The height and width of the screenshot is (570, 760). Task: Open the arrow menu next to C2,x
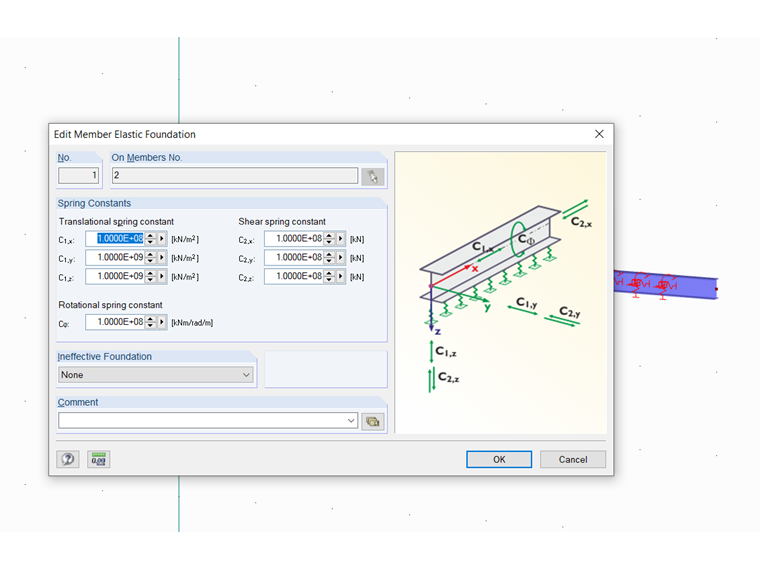341,238
